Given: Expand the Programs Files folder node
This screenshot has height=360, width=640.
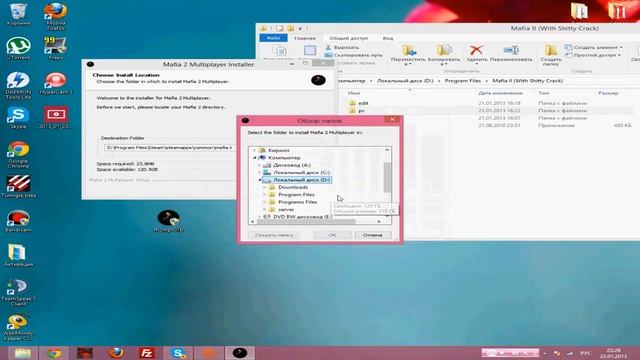Looking at the screenshot, I should (264, 202).
